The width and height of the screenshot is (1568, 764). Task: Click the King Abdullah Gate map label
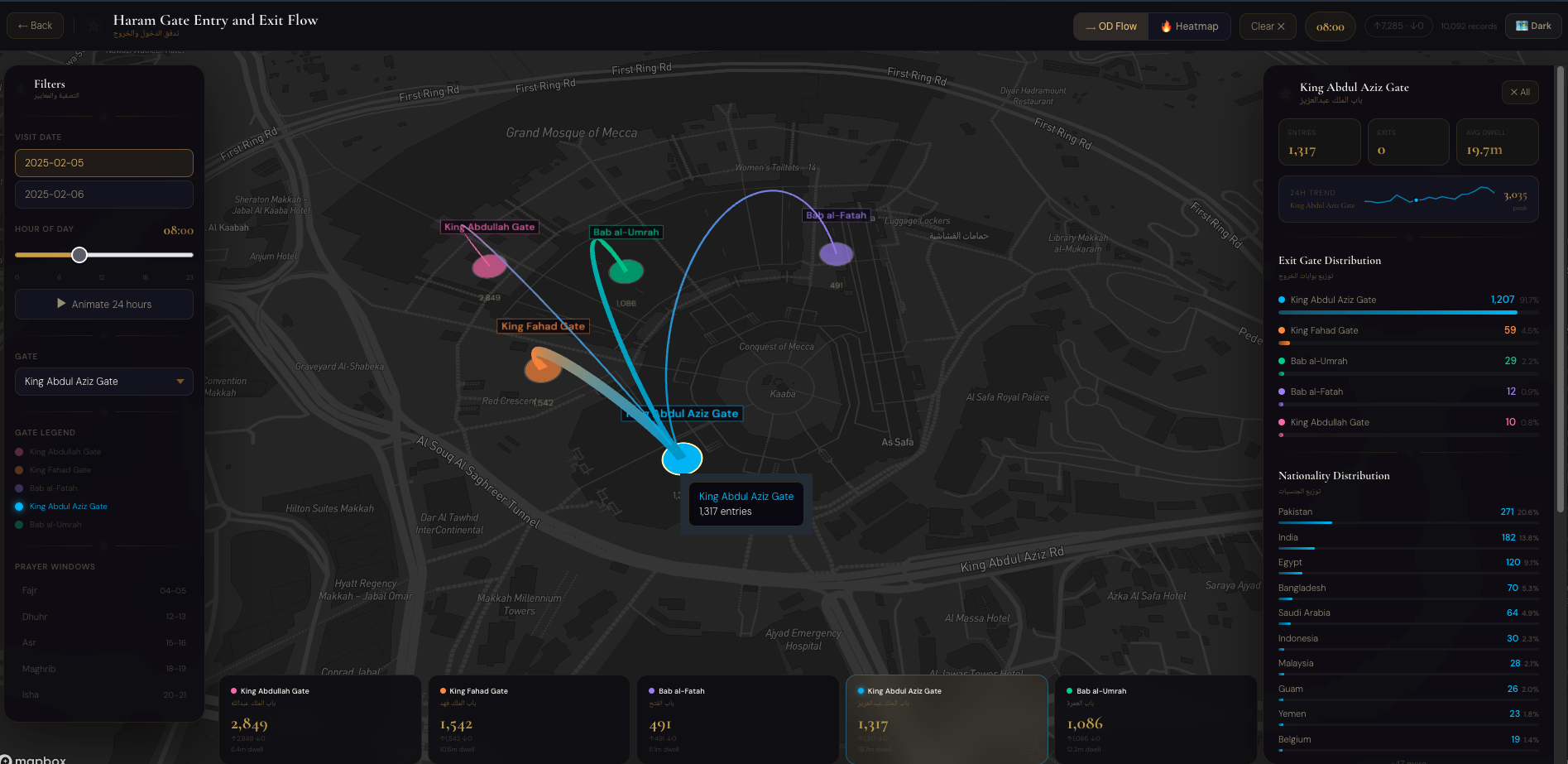click(x=490, y=227)
